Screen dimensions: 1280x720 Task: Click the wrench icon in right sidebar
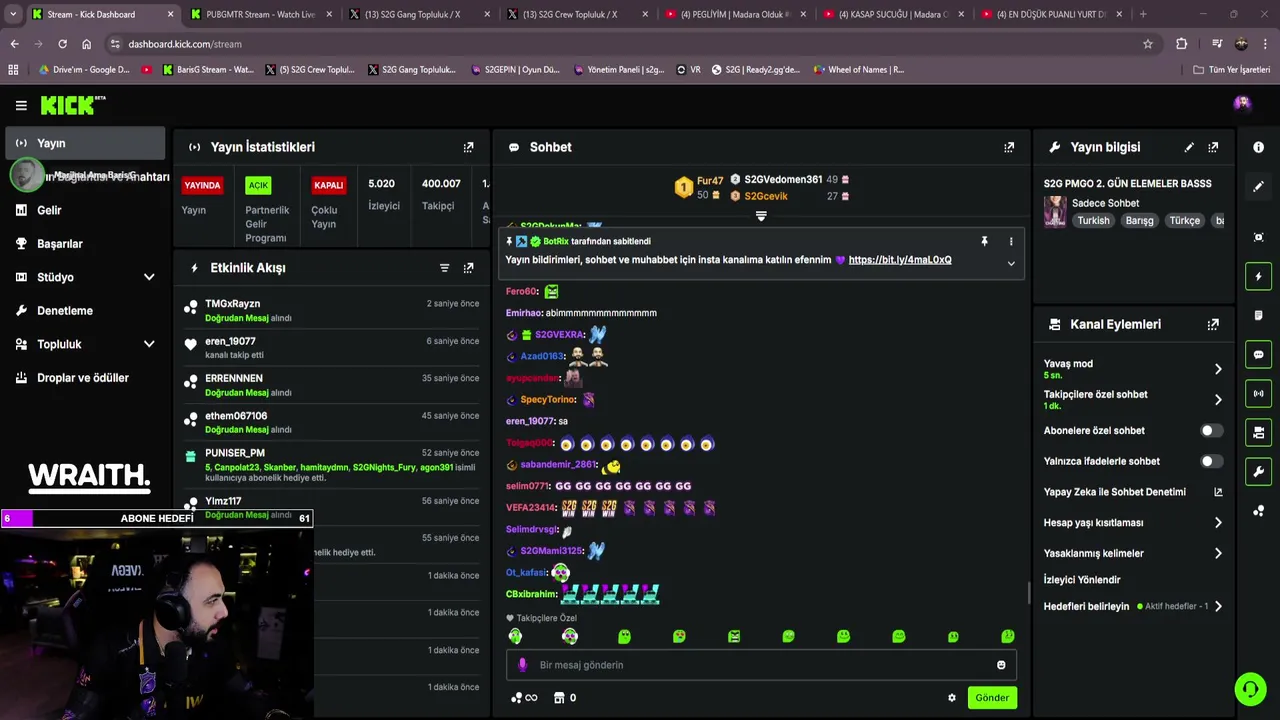pyautogui.click(x=1258, y=472)
